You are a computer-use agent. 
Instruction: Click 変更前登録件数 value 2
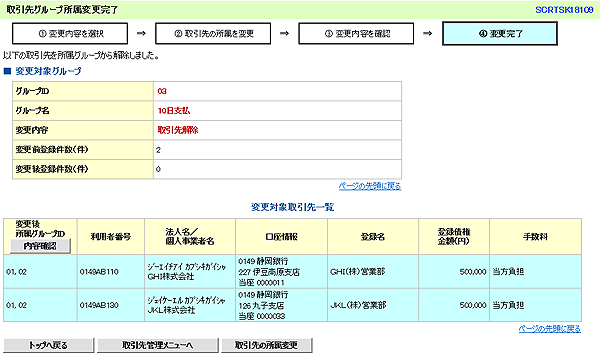(158, 150)
